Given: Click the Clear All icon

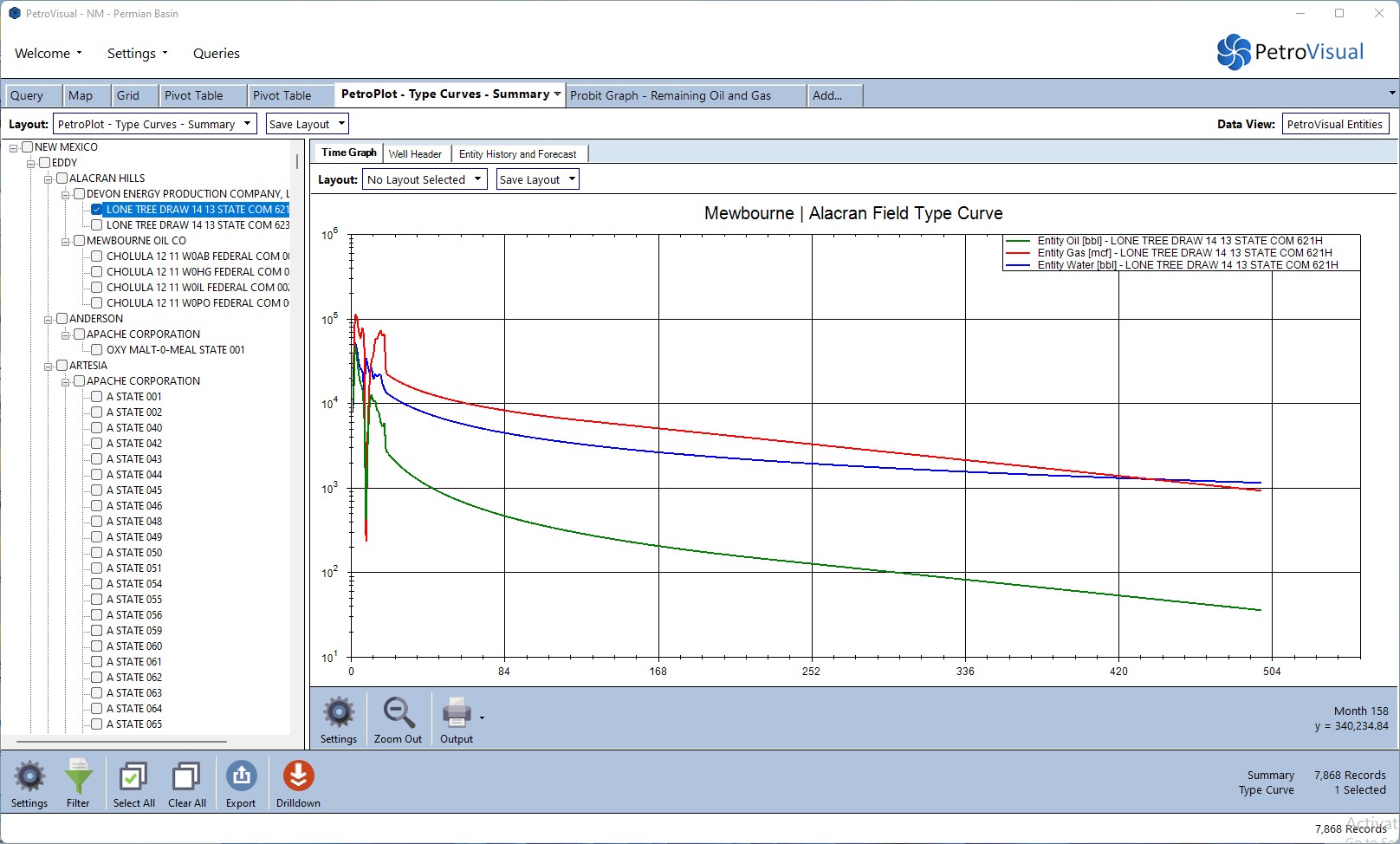Looking at the screenshot, I should [x=186, y=777].
